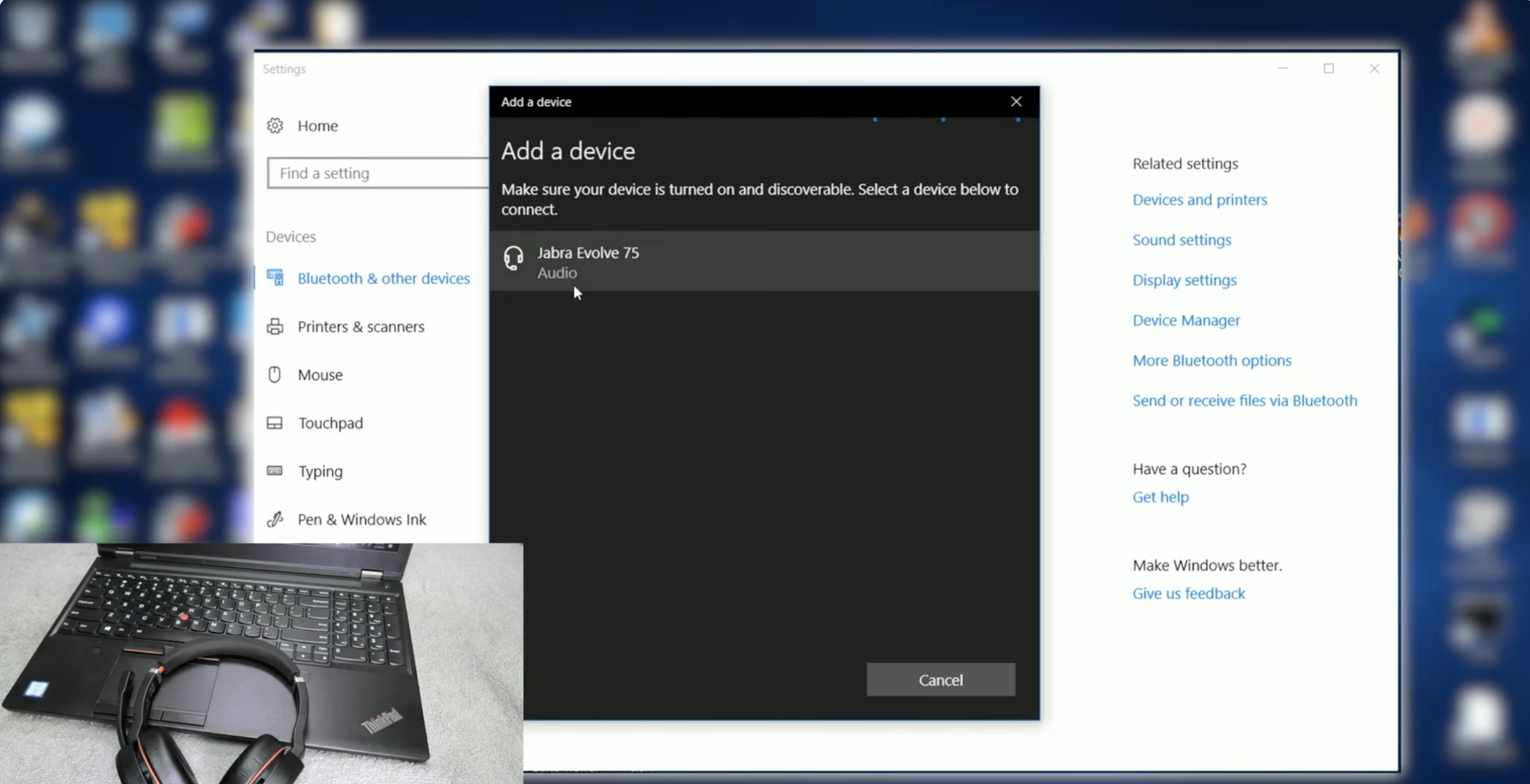Image resolution: width=1530 pixels, height=784 pixels.
Task: Click the Touchpad icon in sidebar
Action: click(274, 423)
